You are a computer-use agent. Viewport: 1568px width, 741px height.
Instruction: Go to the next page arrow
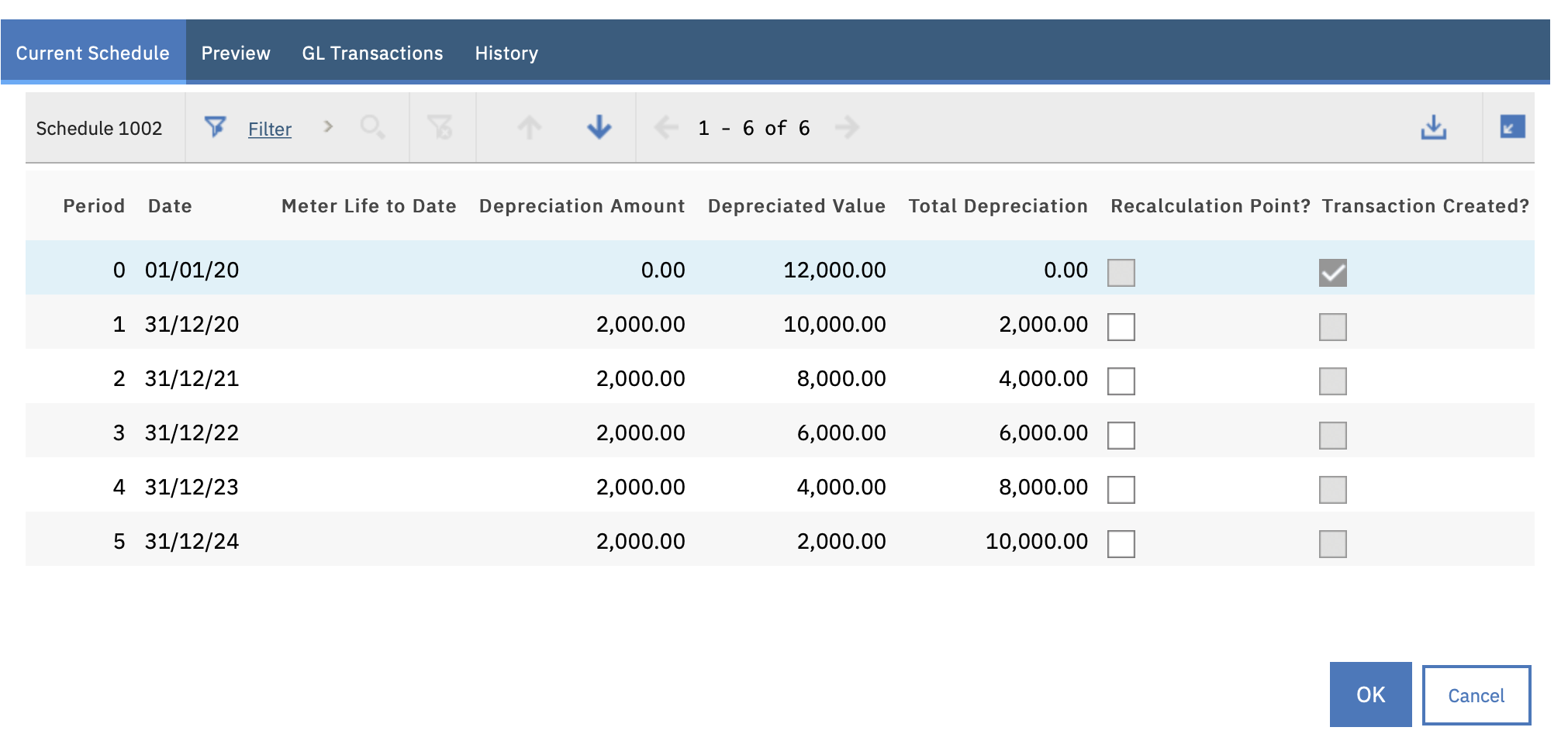(848, 127)
